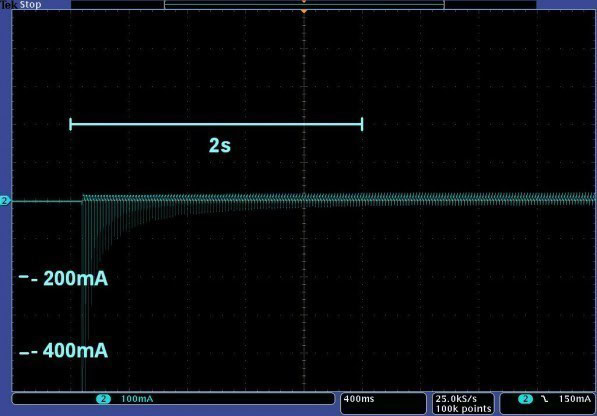Click the 100k points record length readout

click(x=463, y=409)
